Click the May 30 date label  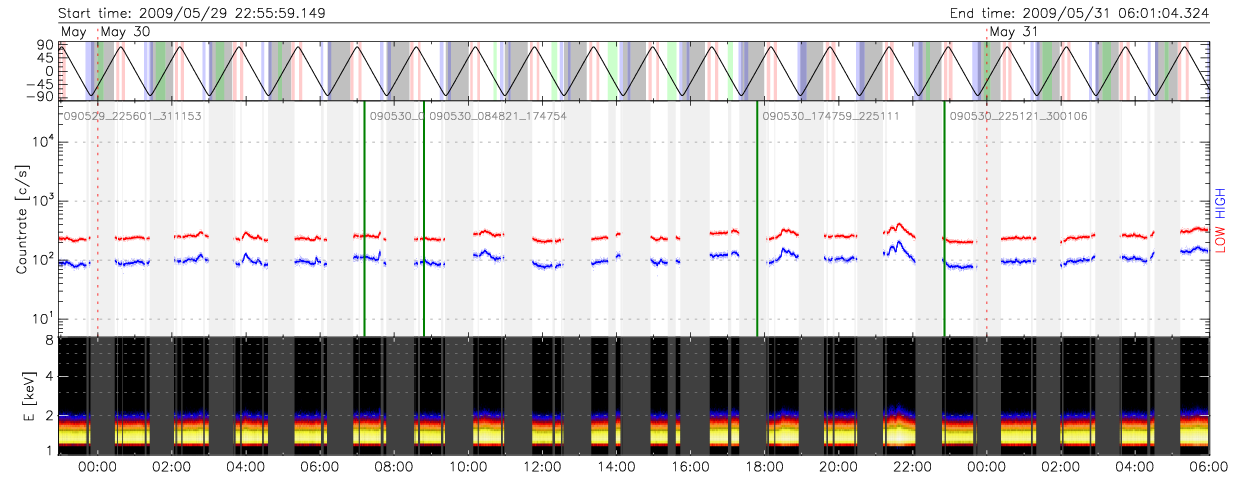[x=126, y=32]
